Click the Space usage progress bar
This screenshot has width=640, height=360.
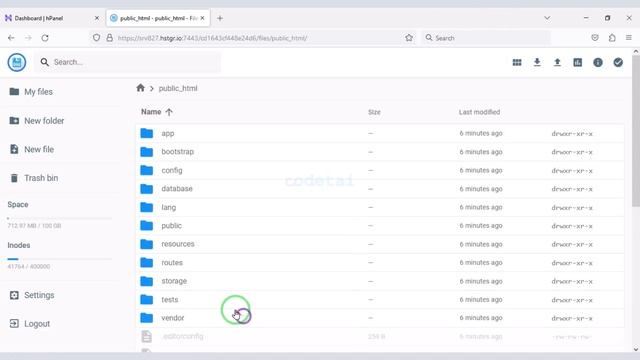point(60,218)
